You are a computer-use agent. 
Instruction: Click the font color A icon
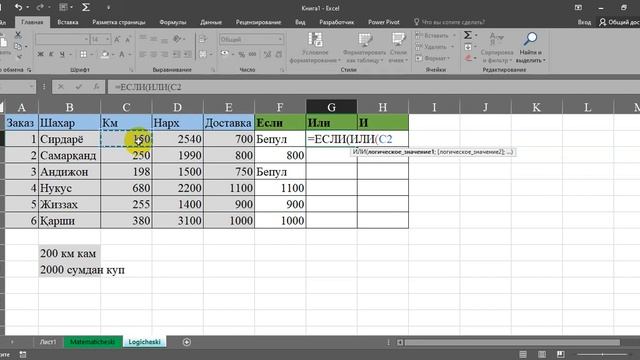click(x=122, y=54)
